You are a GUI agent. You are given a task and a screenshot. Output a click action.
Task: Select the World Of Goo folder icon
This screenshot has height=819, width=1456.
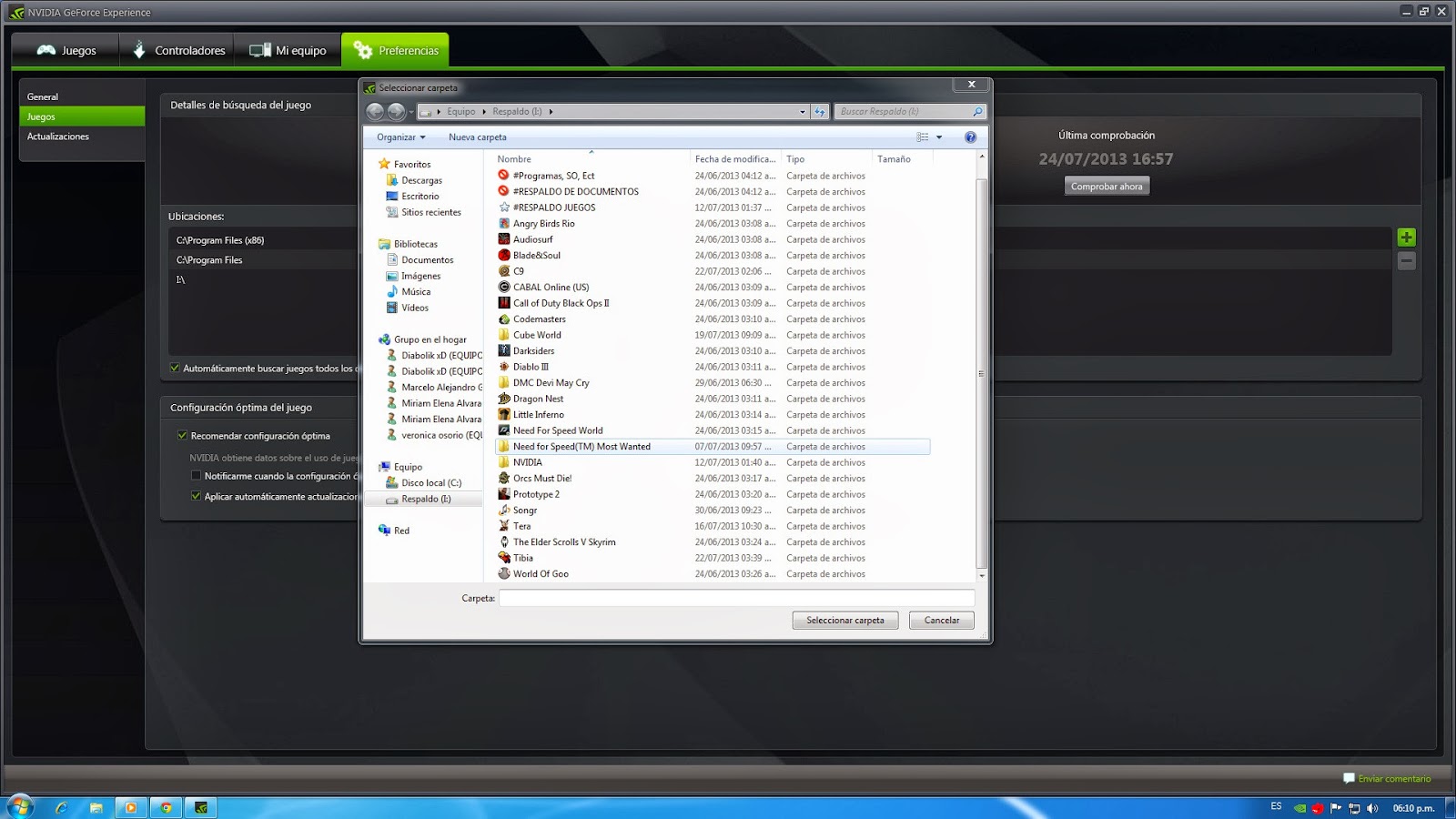pos(504,573)
